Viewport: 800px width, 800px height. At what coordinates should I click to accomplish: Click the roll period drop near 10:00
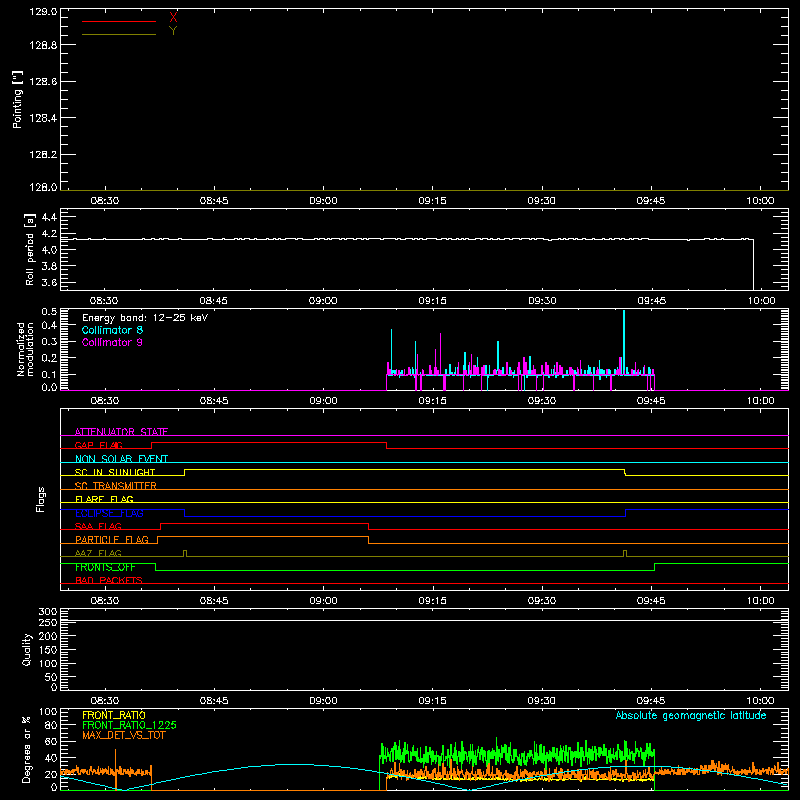(753, 264)
